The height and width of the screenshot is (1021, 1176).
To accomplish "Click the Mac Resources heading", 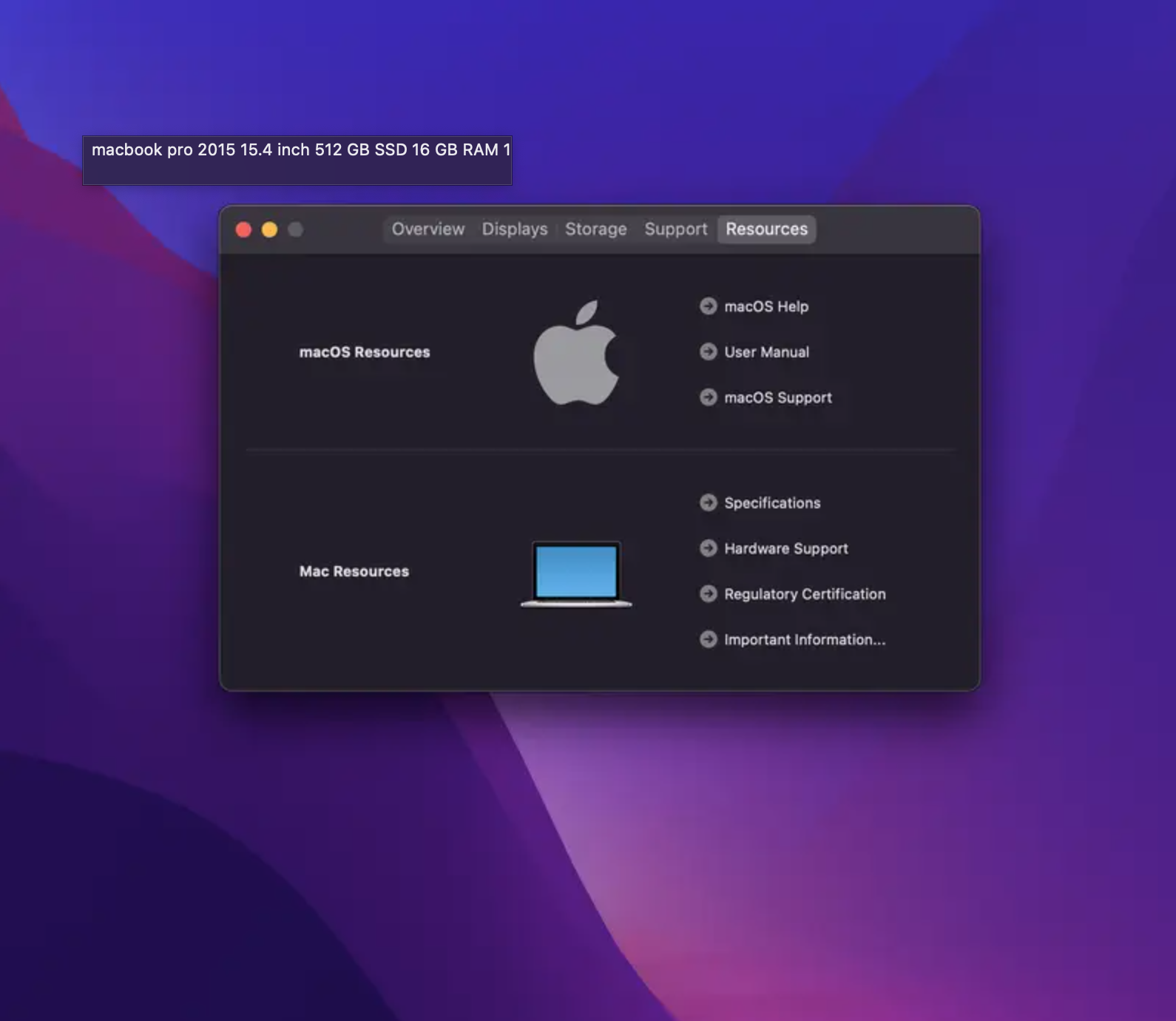I will point(354,571).
